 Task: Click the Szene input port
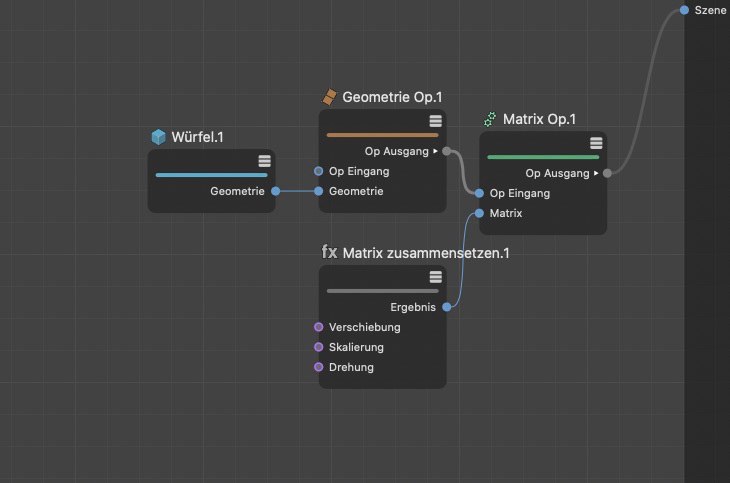[684, 10]
